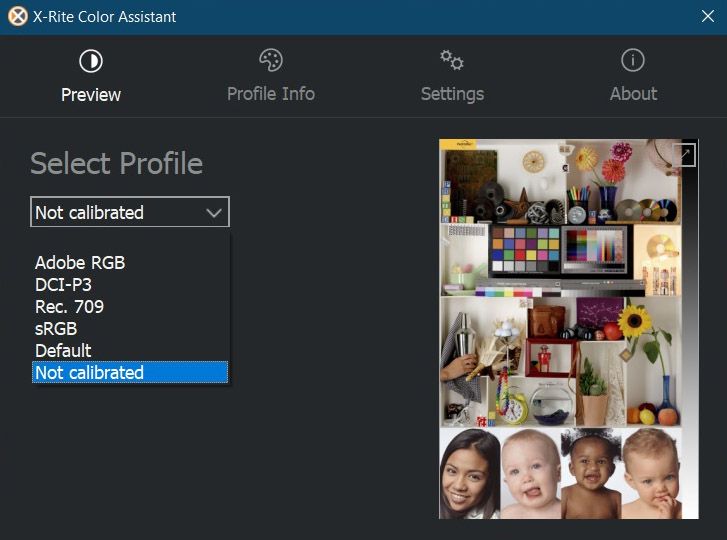Choose the Default profile option
This screenshot has width=727, height=540.
pyautogui.click(x=63, y=351)
